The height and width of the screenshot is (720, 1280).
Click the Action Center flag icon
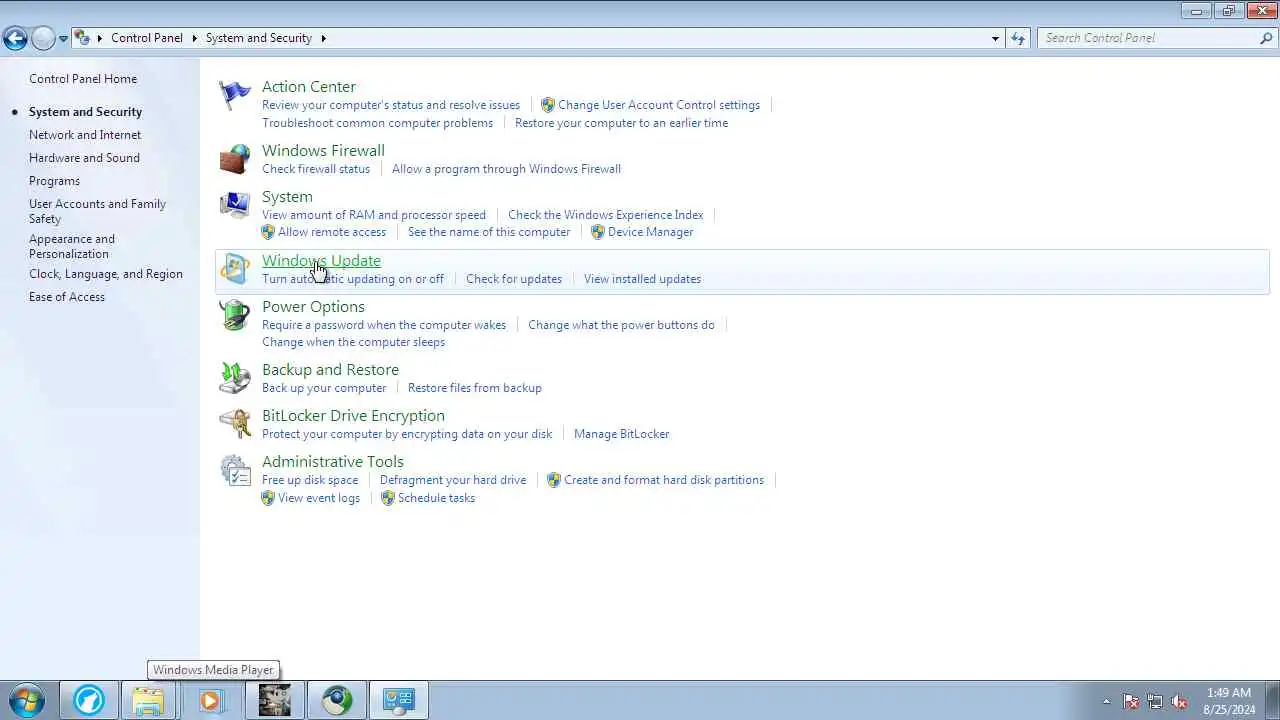pos(235,95)
